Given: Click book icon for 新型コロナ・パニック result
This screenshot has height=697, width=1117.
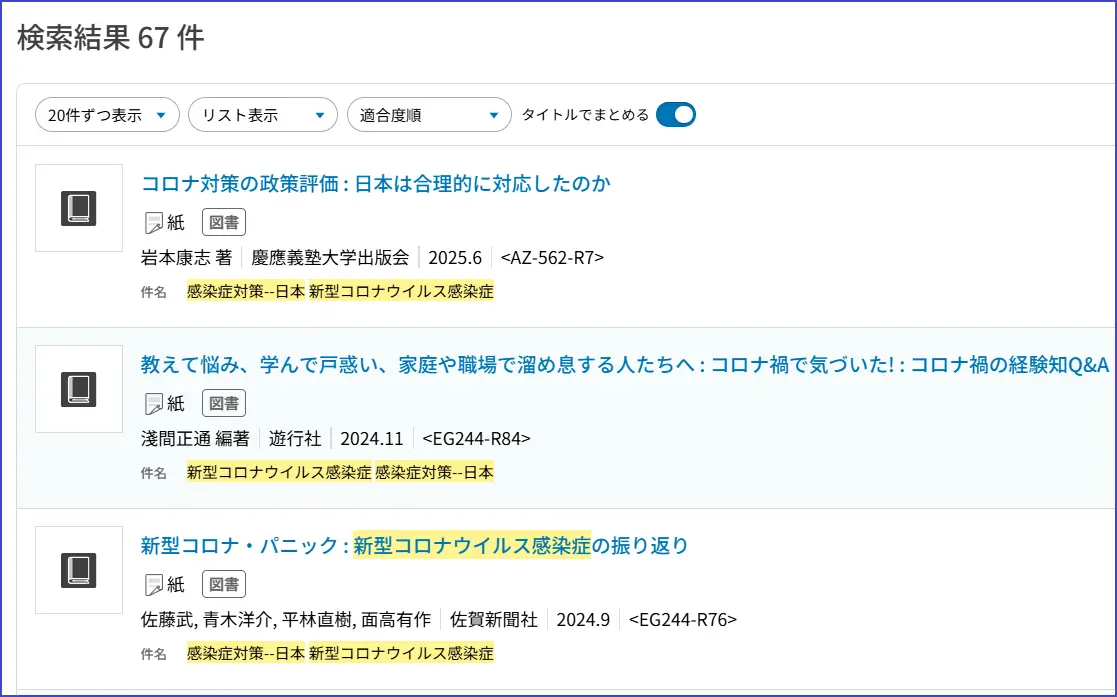Looking at the screenshot, I should tap(79, 570).
